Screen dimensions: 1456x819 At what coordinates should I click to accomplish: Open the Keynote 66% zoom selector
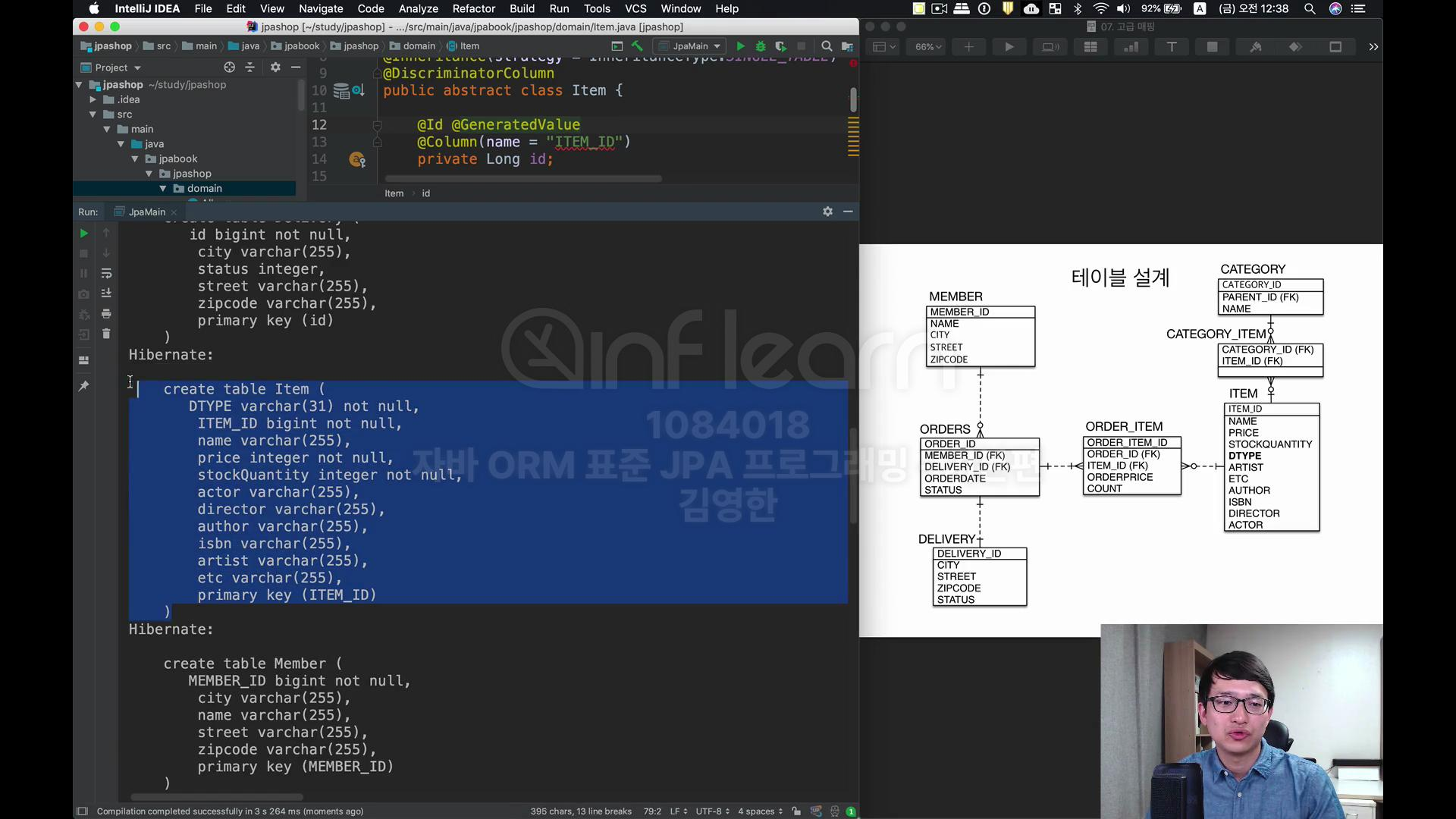(x=927, y=47)
